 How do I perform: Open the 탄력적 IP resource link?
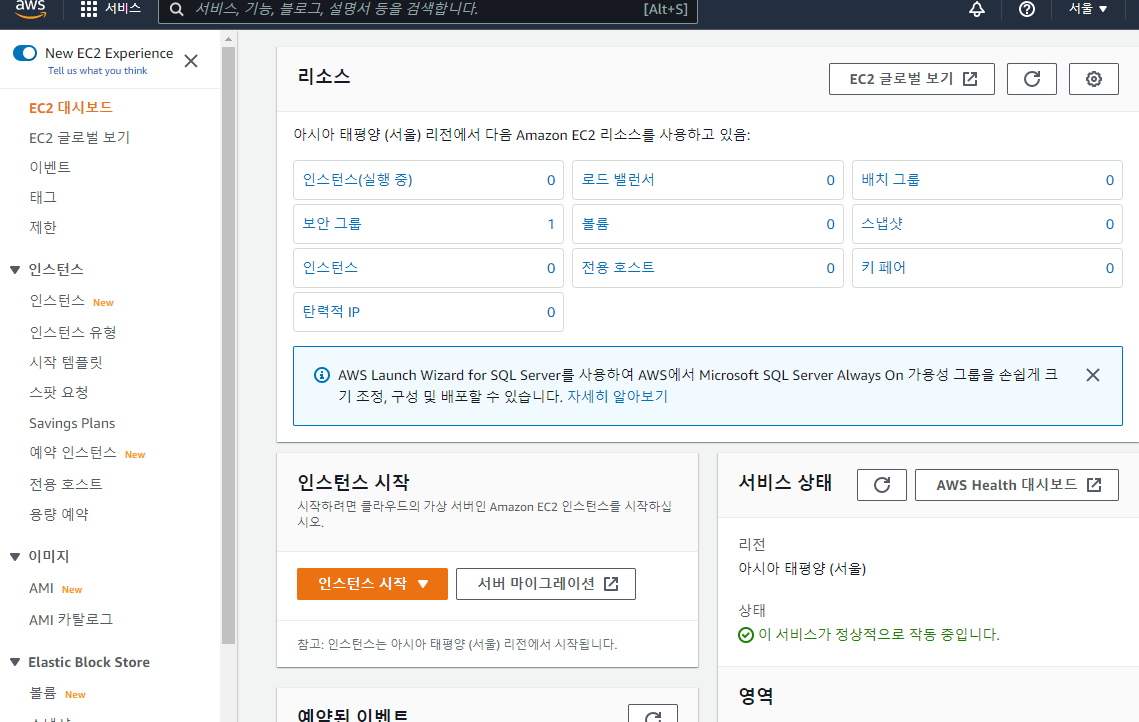click(331, 312)
